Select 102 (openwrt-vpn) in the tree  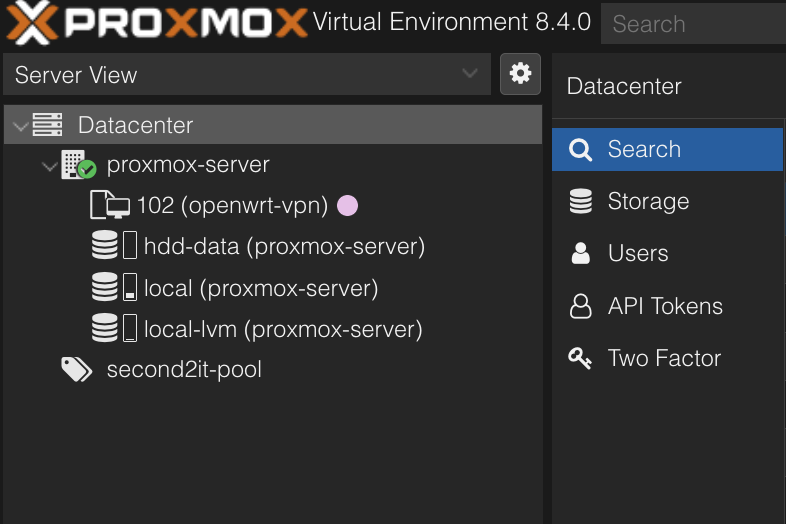pos(232,206)
